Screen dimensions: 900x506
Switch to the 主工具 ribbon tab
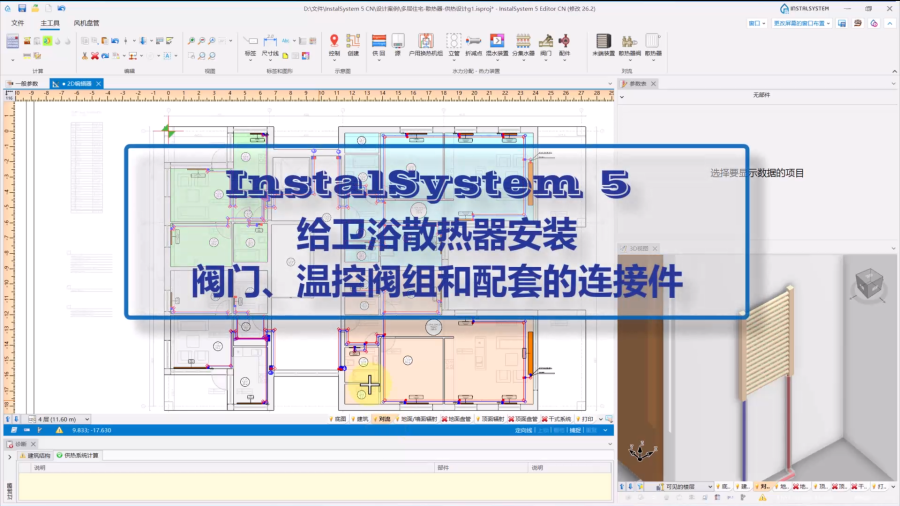click(50, 23)
